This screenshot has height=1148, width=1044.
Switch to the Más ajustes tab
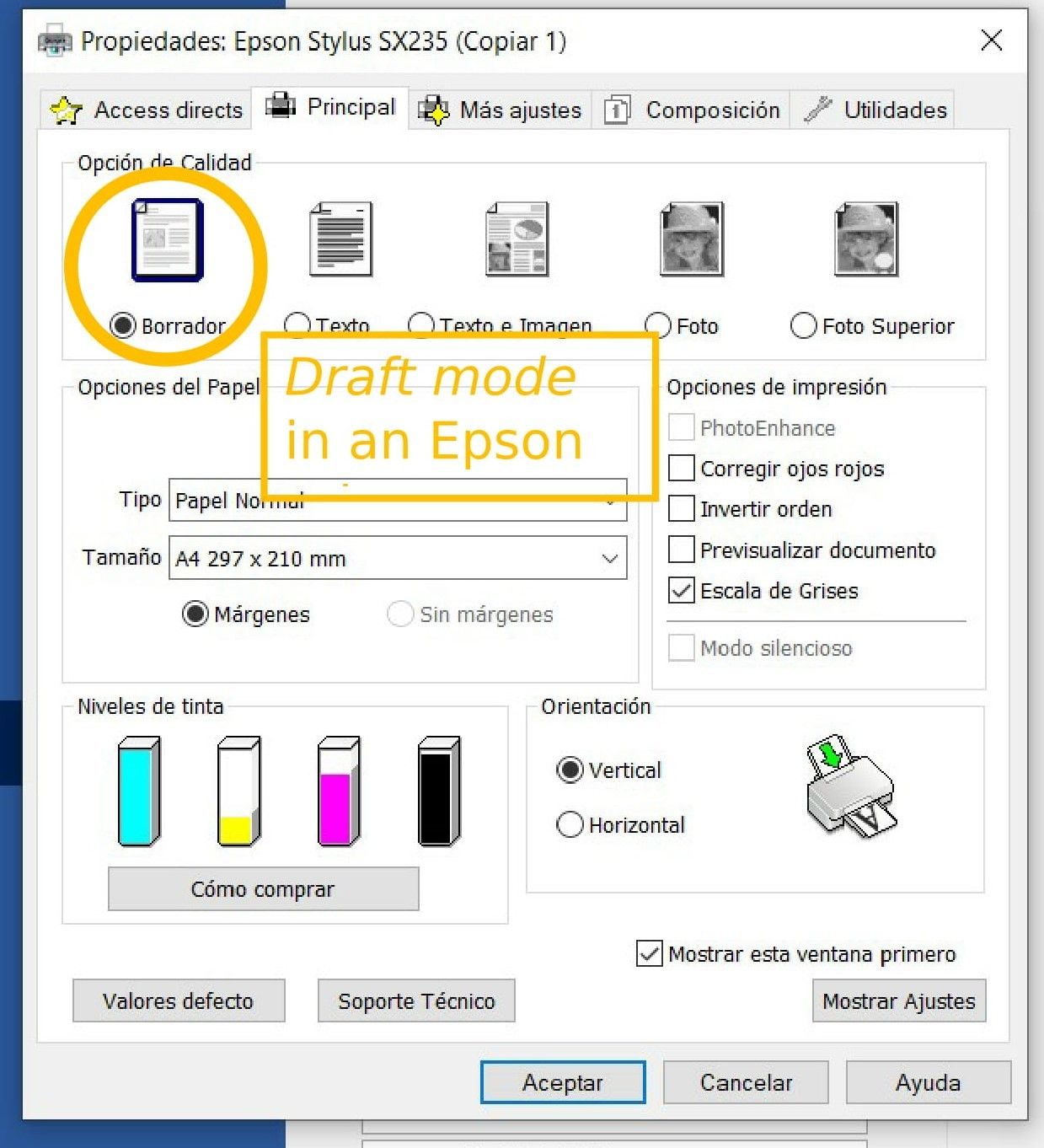[x=501, y=110]
